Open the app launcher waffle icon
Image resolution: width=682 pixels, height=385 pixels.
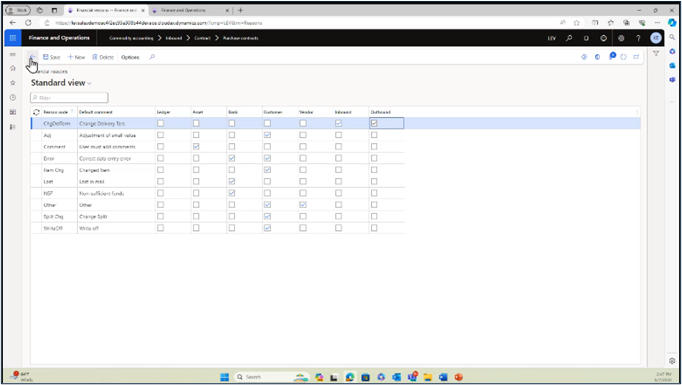point(13,38)
